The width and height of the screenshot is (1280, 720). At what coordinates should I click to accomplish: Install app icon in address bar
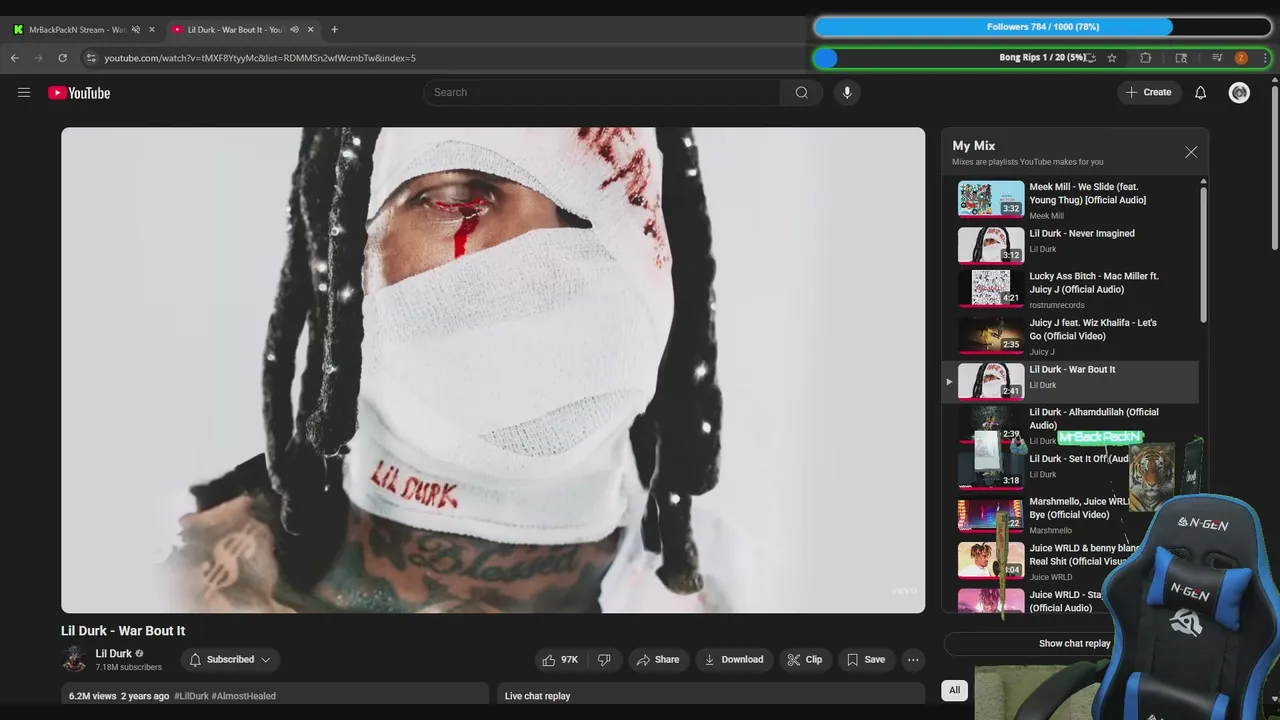(x=1091, y=58)
